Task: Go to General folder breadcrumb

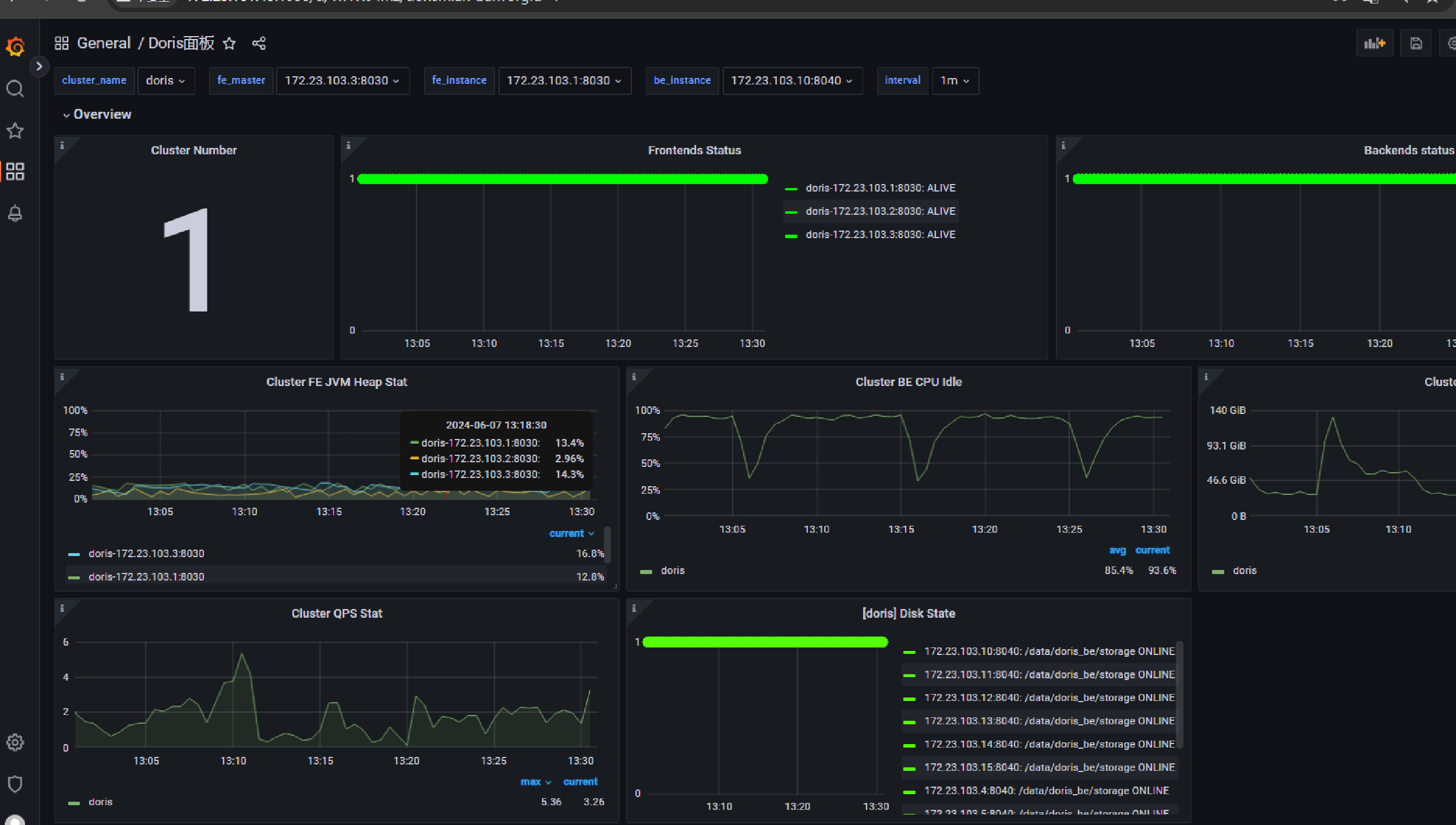Action: pyautogui.click(x=104, y=43)
